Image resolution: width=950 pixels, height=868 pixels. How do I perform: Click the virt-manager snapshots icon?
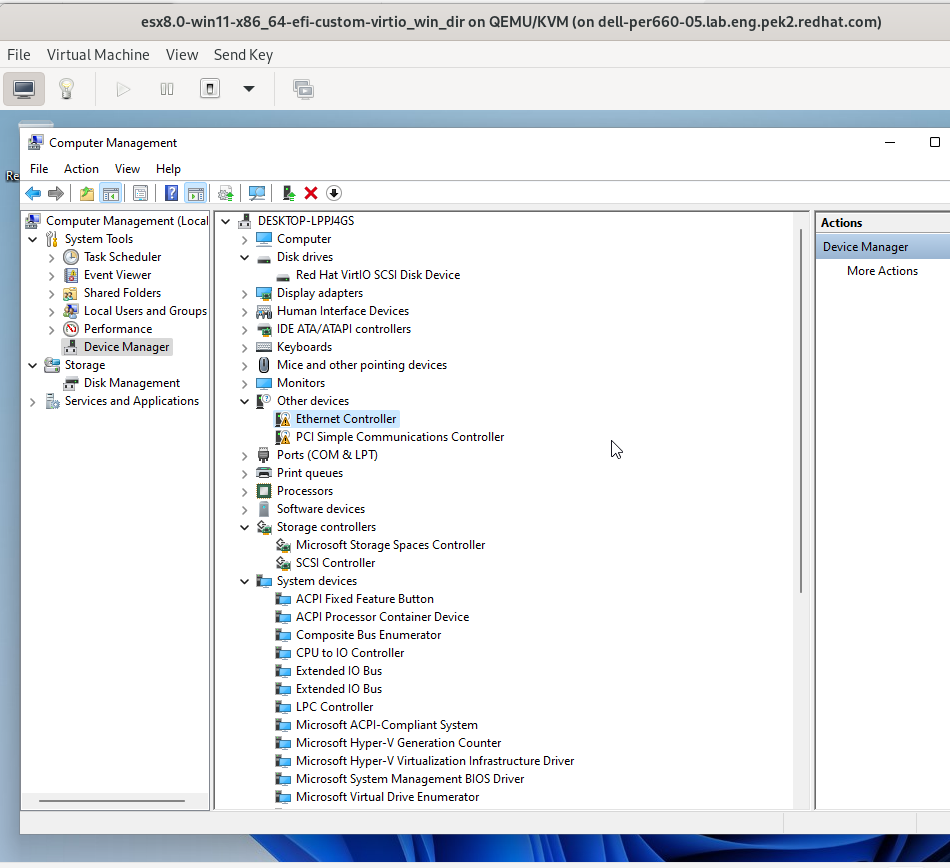(303, 89)
